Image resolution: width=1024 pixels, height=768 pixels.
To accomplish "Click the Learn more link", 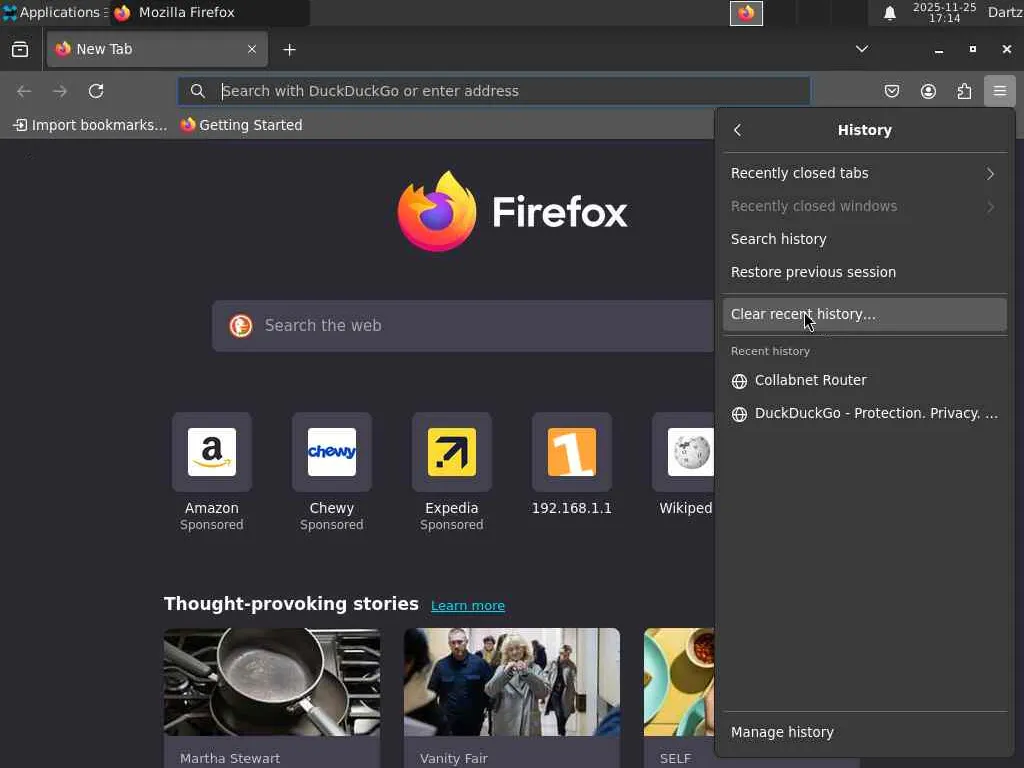I will pyautogui.click(x=468, y=605).
